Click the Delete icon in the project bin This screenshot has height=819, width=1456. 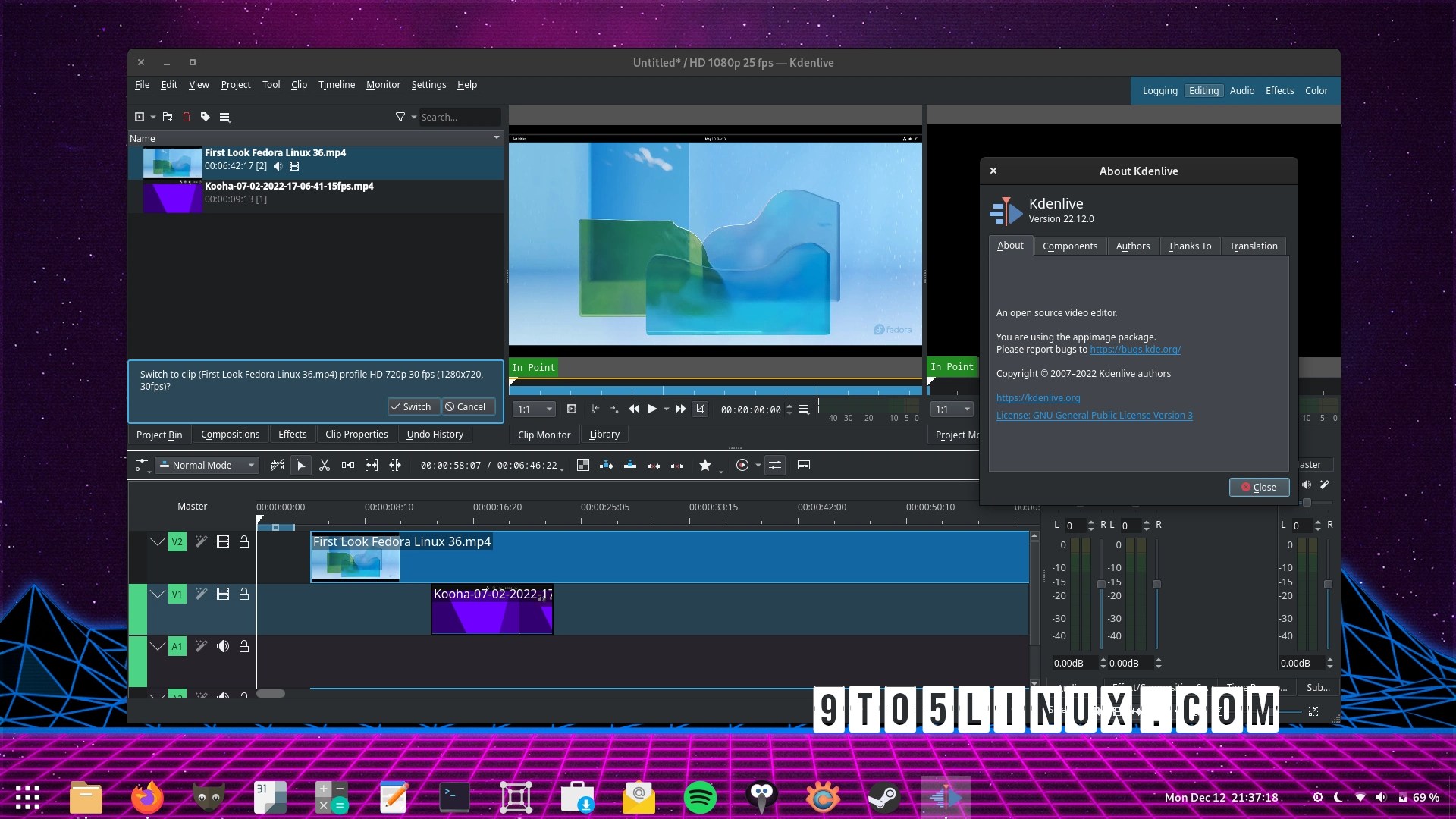pos(187,117)
